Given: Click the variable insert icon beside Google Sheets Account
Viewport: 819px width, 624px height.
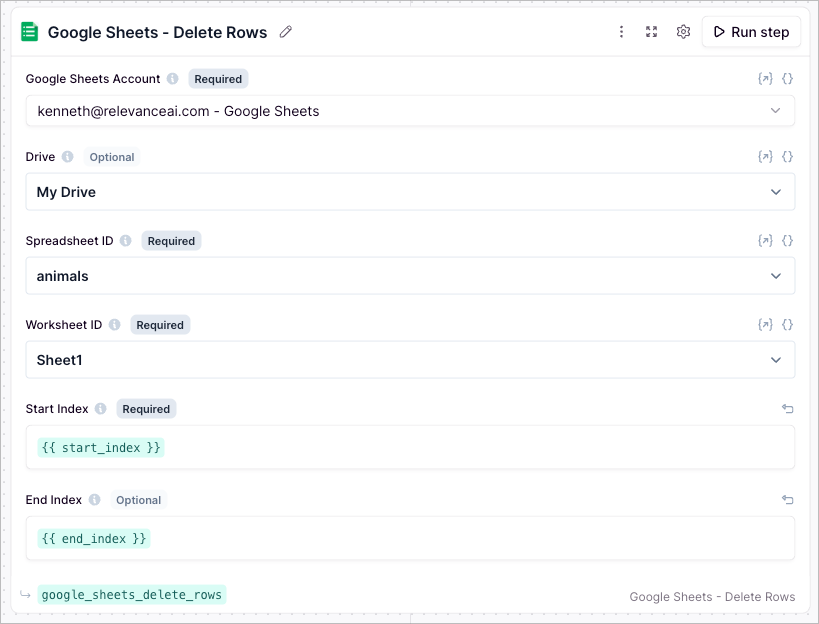Looking at the screenshot, I should pyautogui.click(x=765, y=78).
